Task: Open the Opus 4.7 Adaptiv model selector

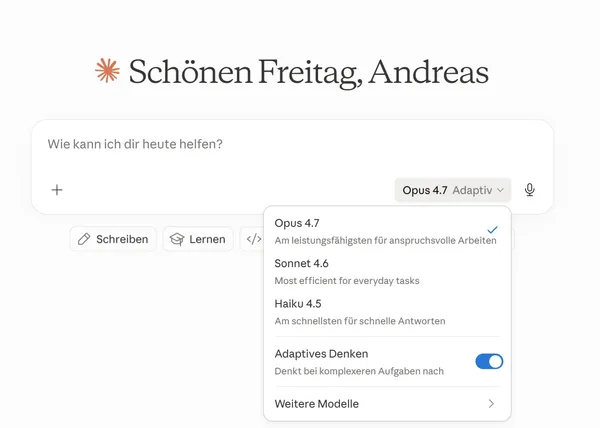Action: click(452, 190)
